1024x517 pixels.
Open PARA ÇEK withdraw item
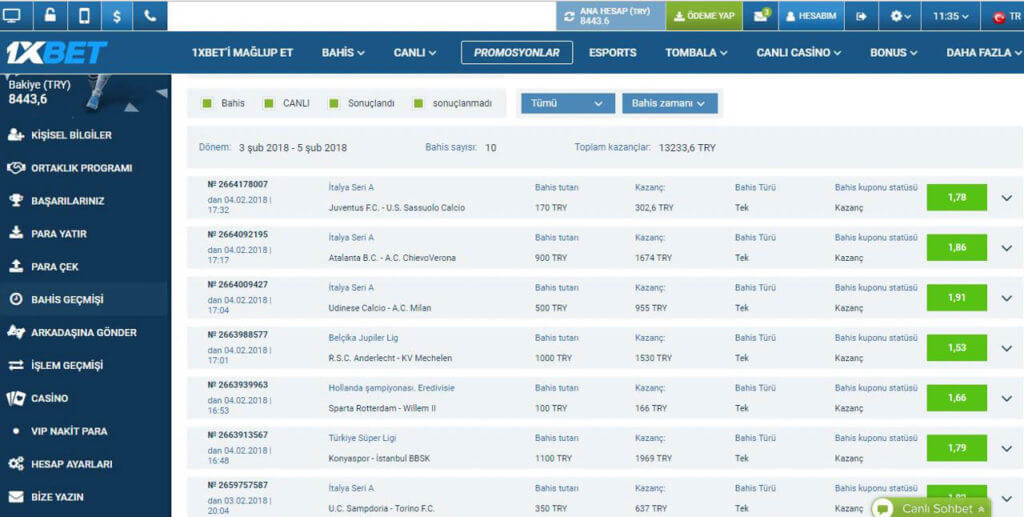(x=55, y=266)
